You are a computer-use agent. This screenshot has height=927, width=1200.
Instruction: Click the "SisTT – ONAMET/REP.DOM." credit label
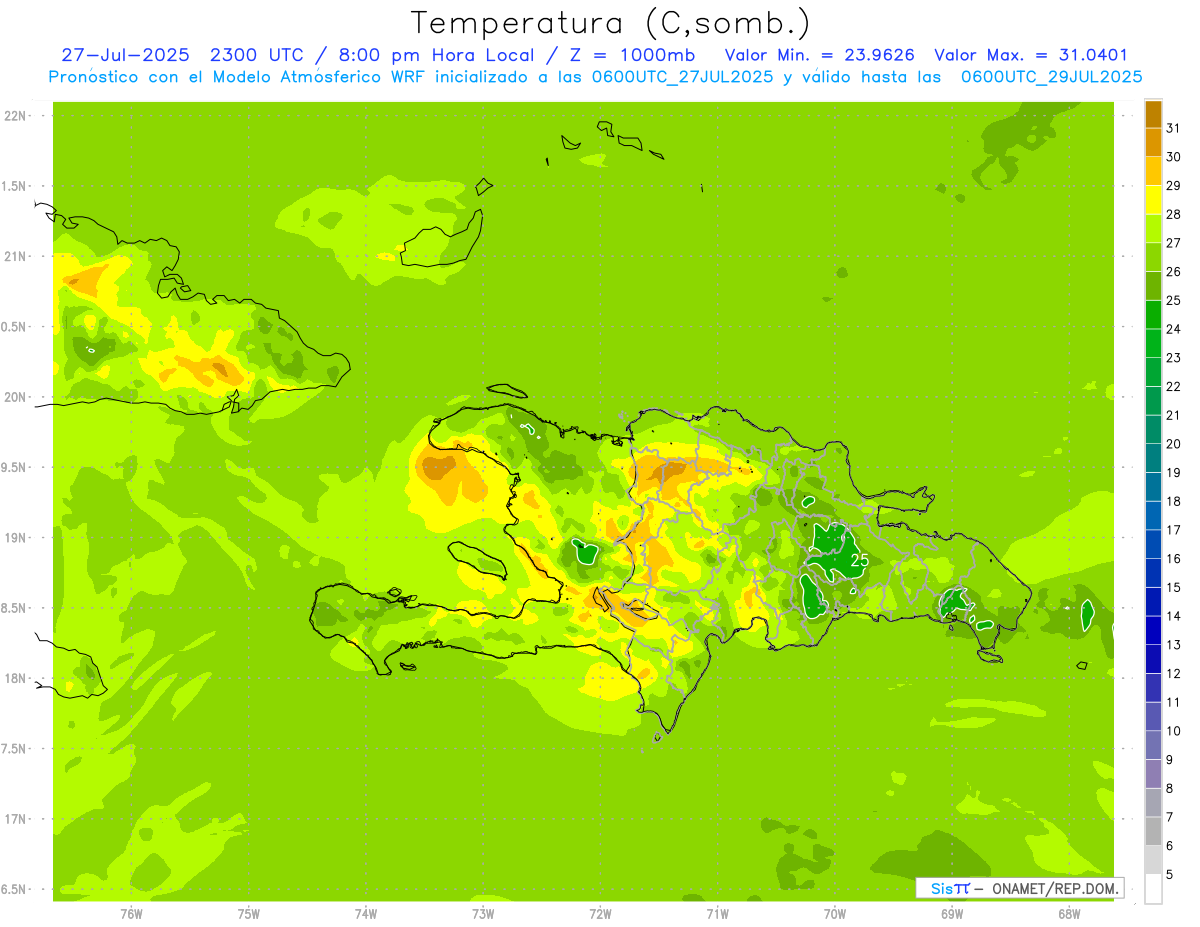[1020, 888]
